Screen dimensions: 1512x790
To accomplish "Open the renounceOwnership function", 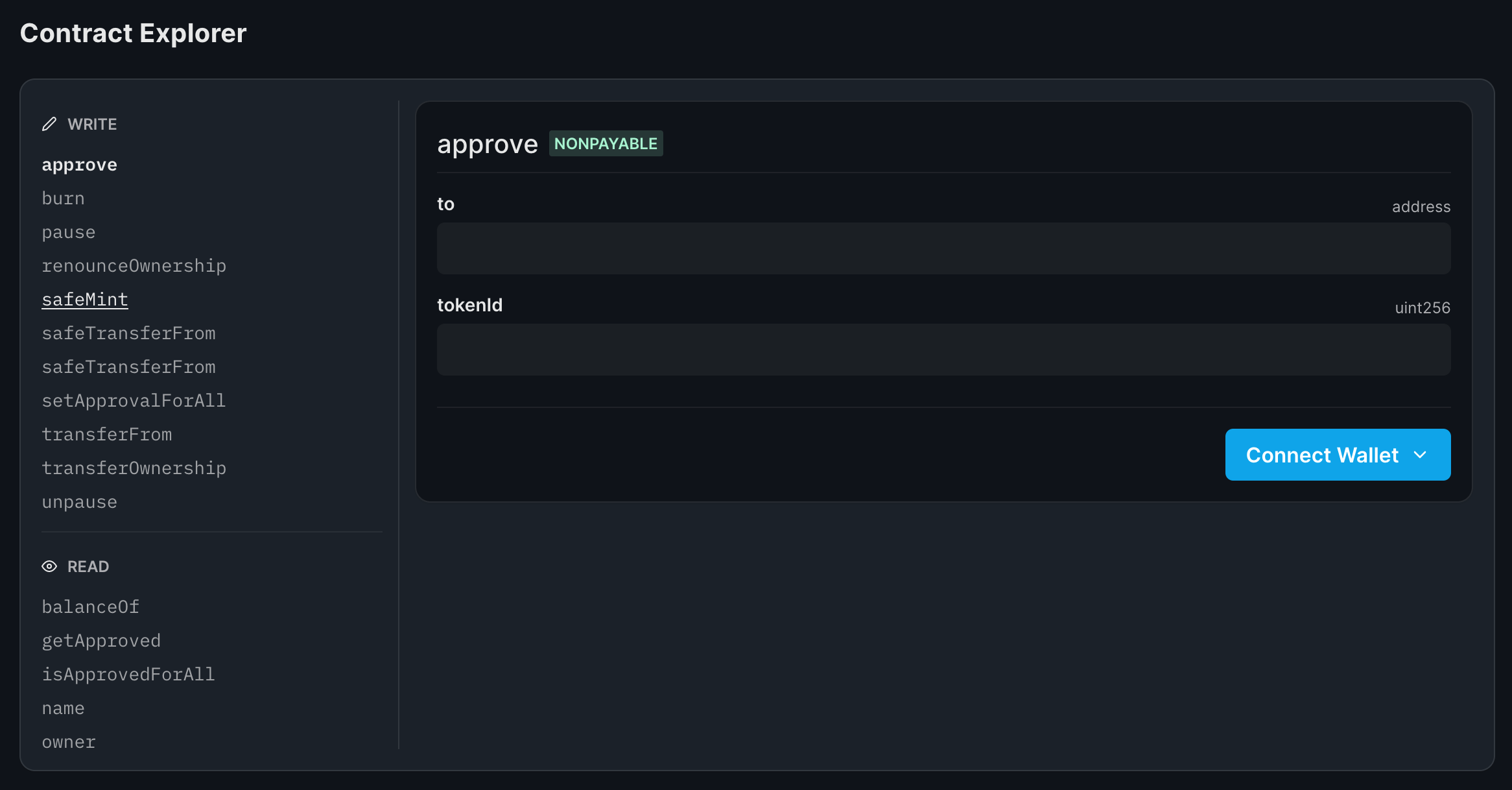I will pyautogui.click(x=134, y=265).
